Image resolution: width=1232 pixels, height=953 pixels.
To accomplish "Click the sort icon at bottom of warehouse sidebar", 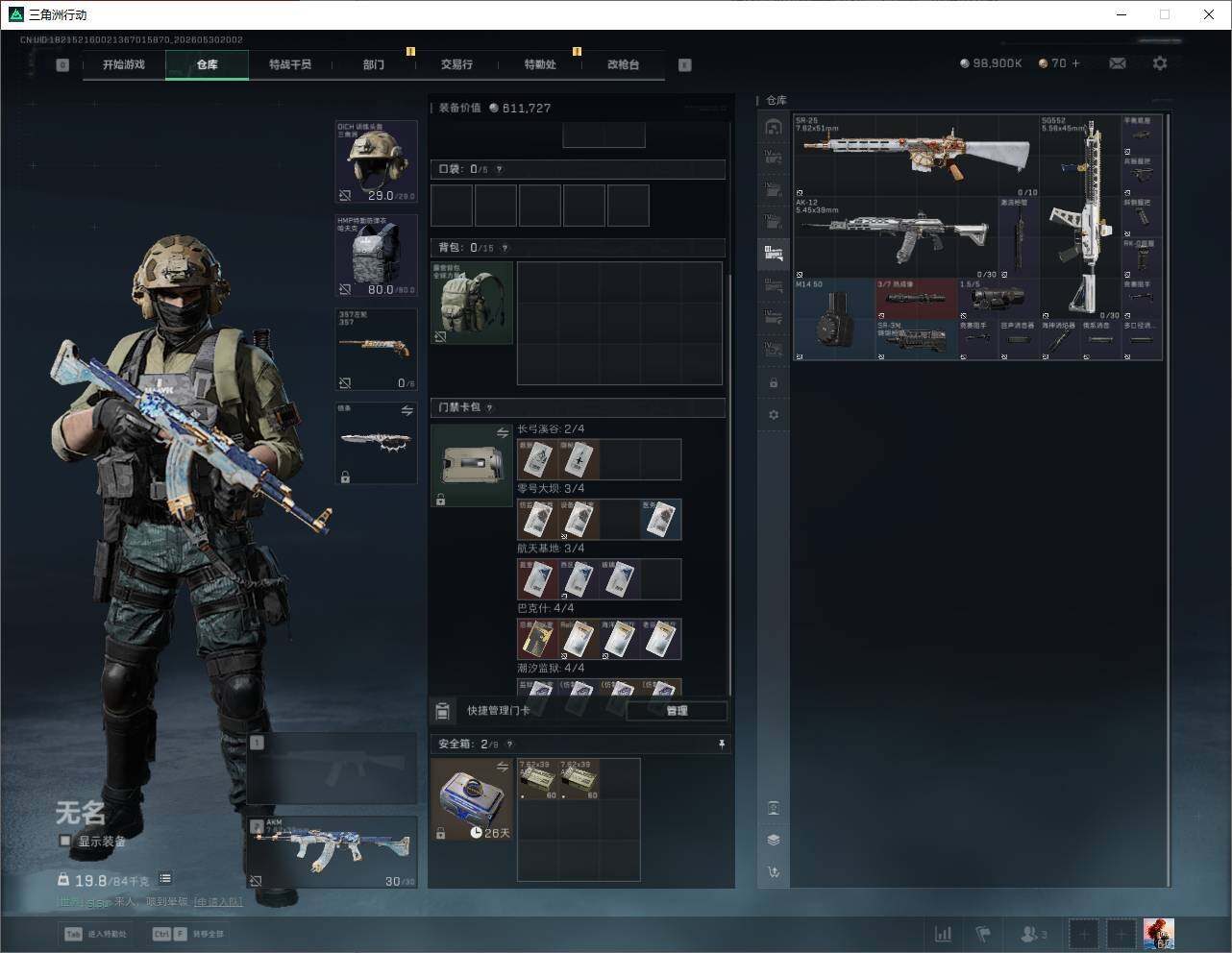I will pos(774,872).
